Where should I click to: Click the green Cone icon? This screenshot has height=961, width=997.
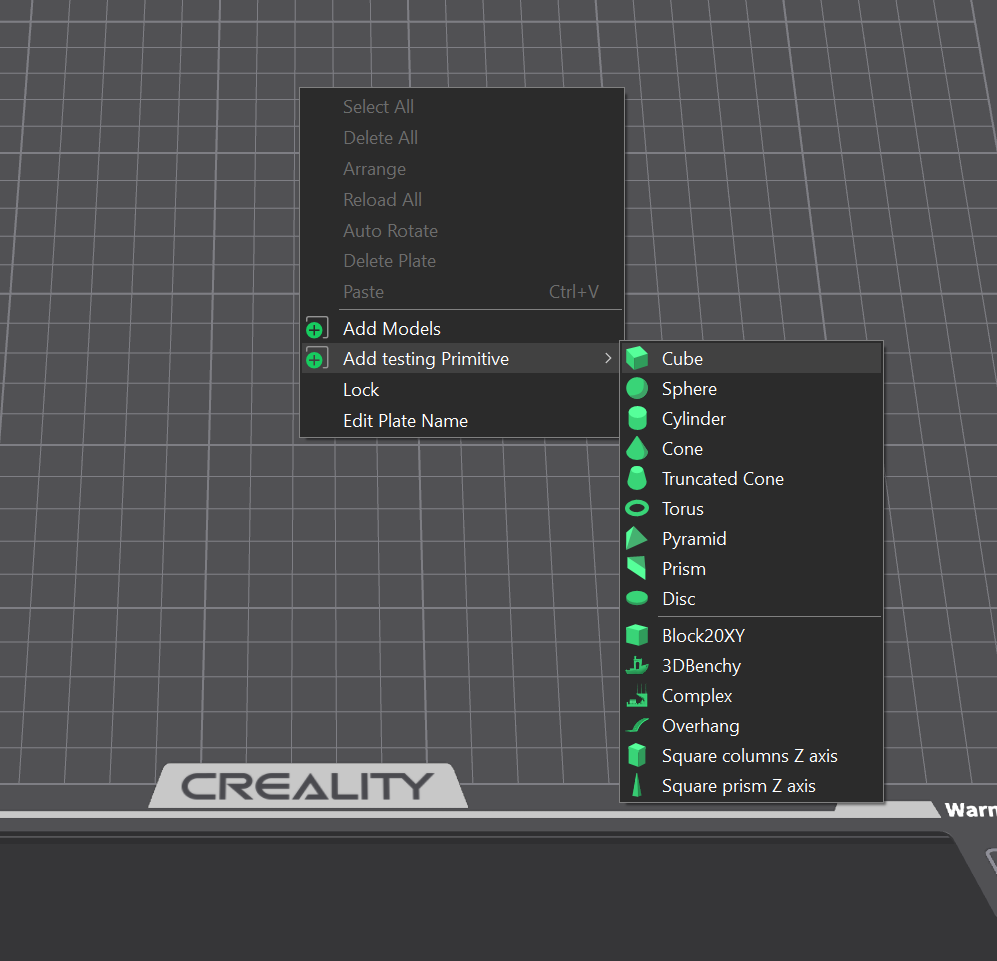637,449
